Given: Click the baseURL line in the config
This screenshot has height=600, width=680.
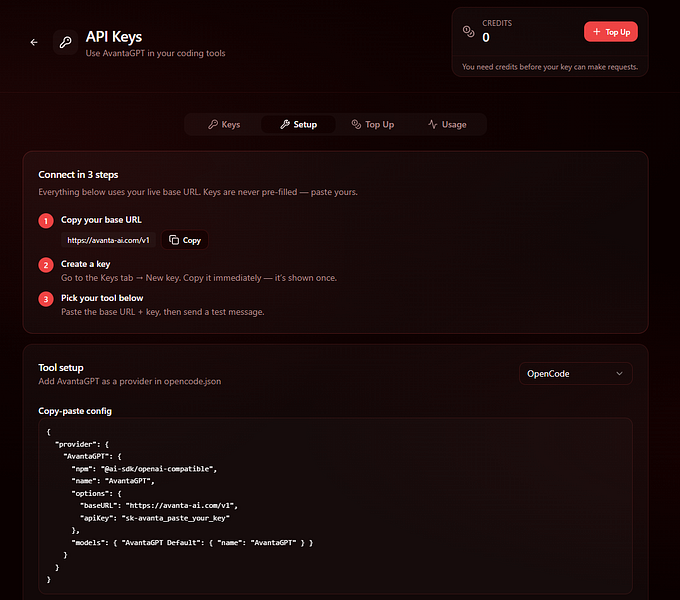Looking at the screenshot, I should pos(159,505).
